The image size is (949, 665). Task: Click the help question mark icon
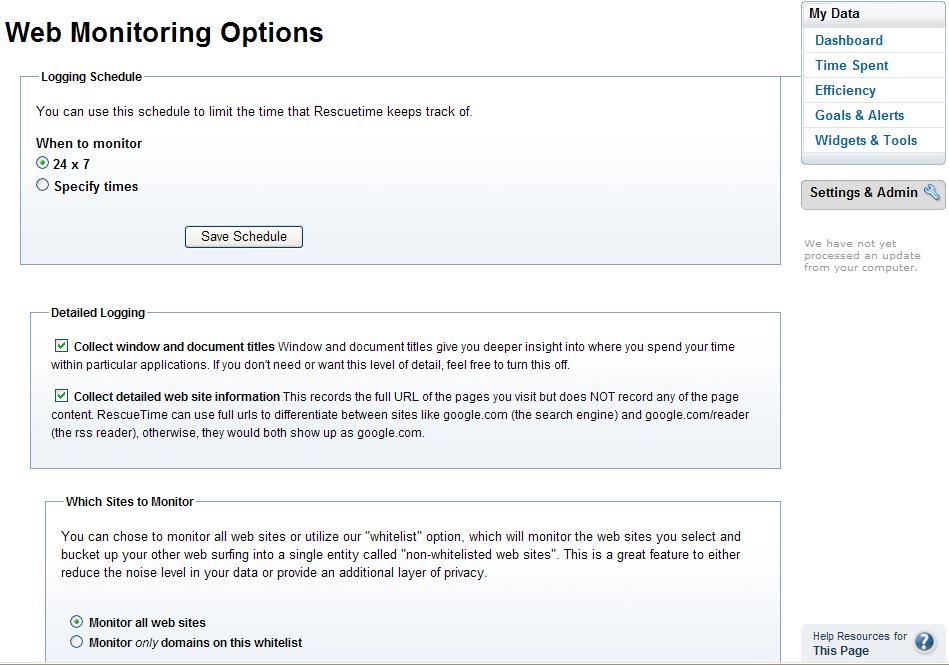point(924,642)
